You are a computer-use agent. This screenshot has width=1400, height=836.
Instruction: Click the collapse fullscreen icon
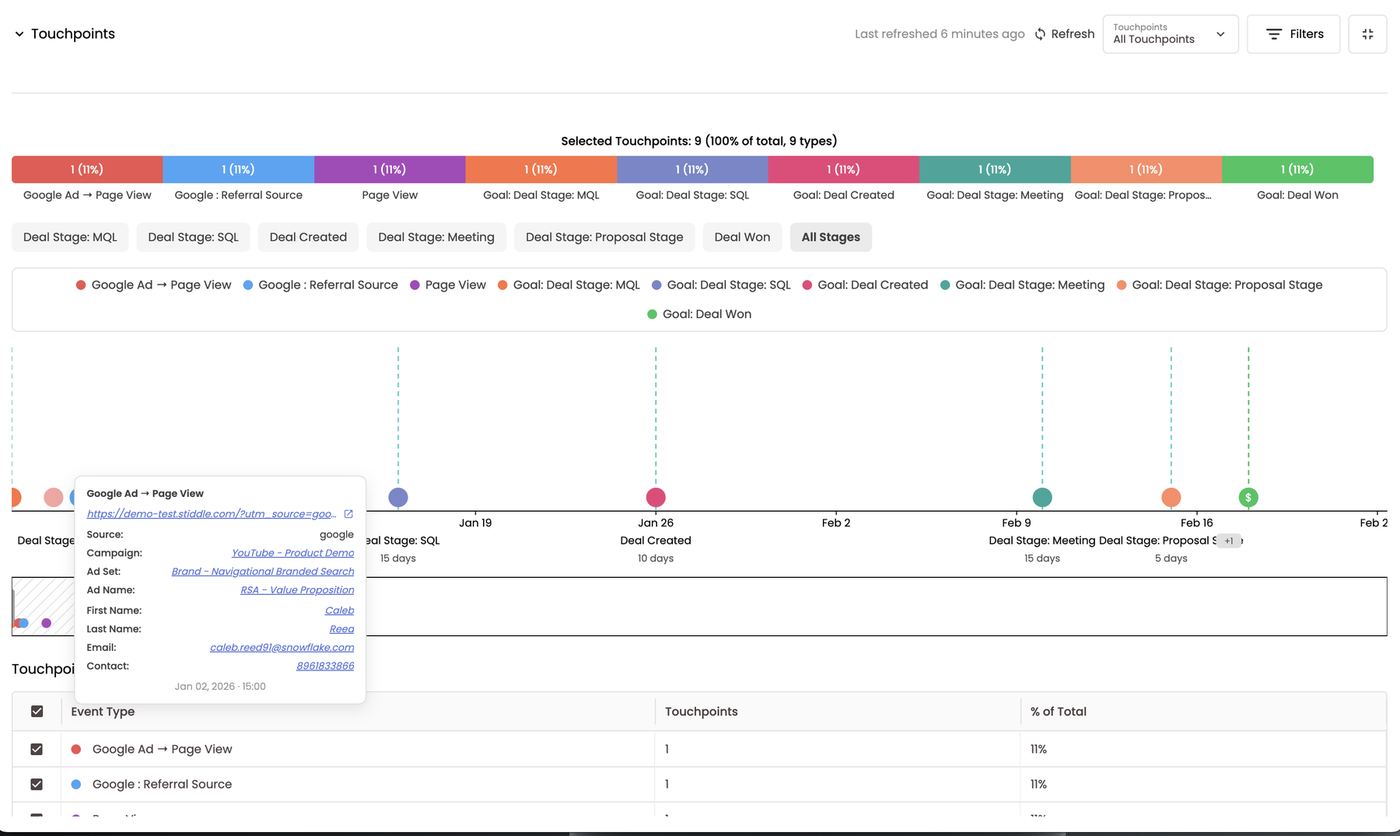coord(1368,34)
